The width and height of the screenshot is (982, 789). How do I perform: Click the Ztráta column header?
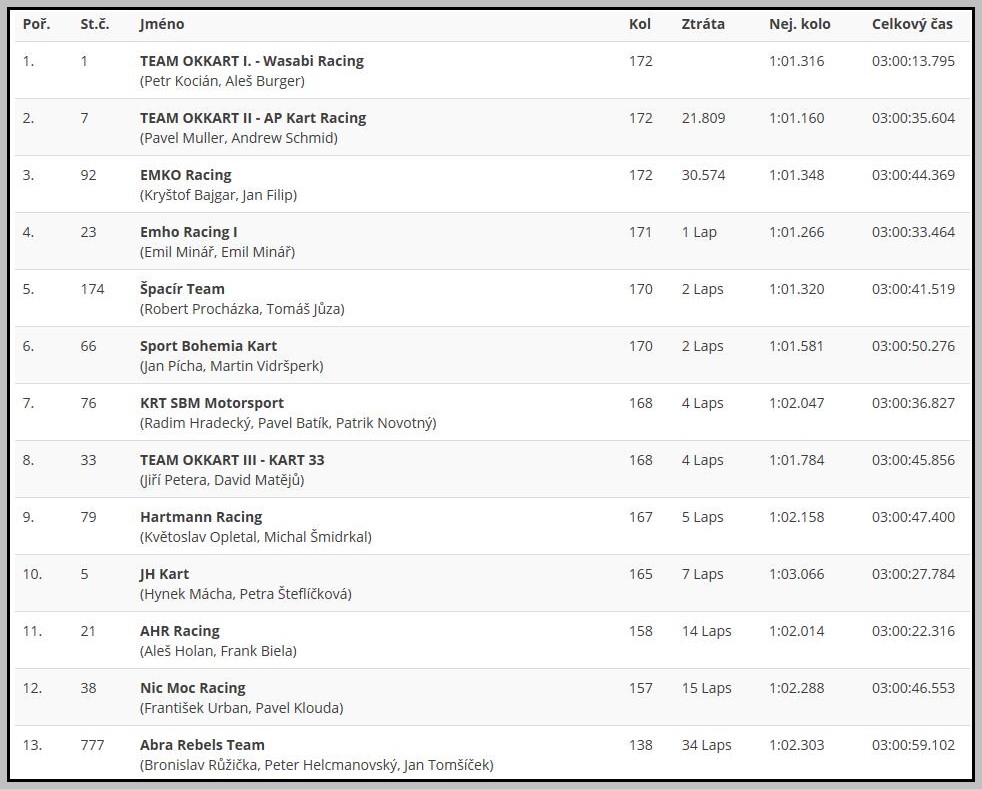click(703, 24)
